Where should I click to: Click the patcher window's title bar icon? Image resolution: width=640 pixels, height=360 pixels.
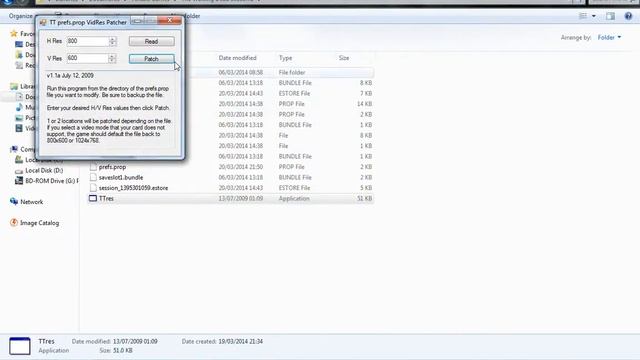click(x=43, y=22)
